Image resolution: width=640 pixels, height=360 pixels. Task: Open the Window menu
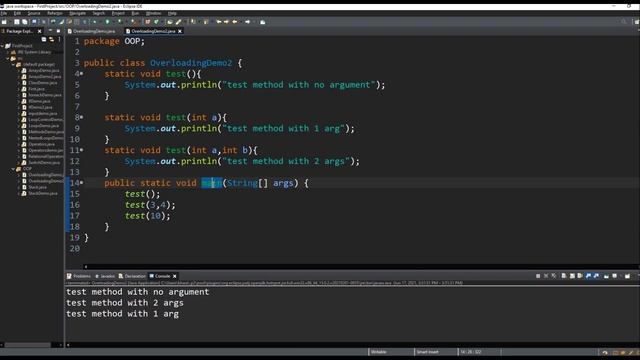[153, 13]
